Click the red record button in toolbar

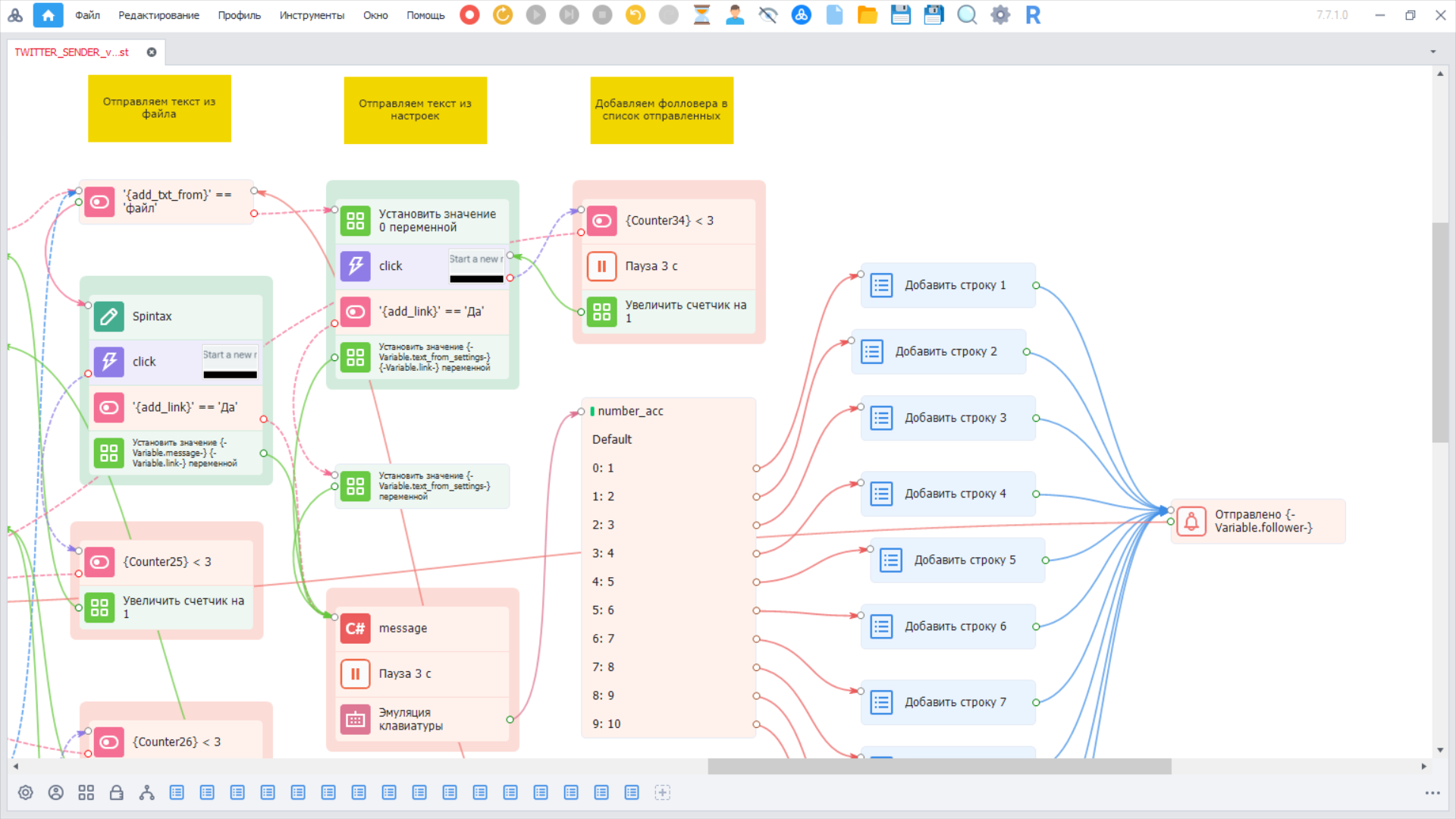click(469, 15)
